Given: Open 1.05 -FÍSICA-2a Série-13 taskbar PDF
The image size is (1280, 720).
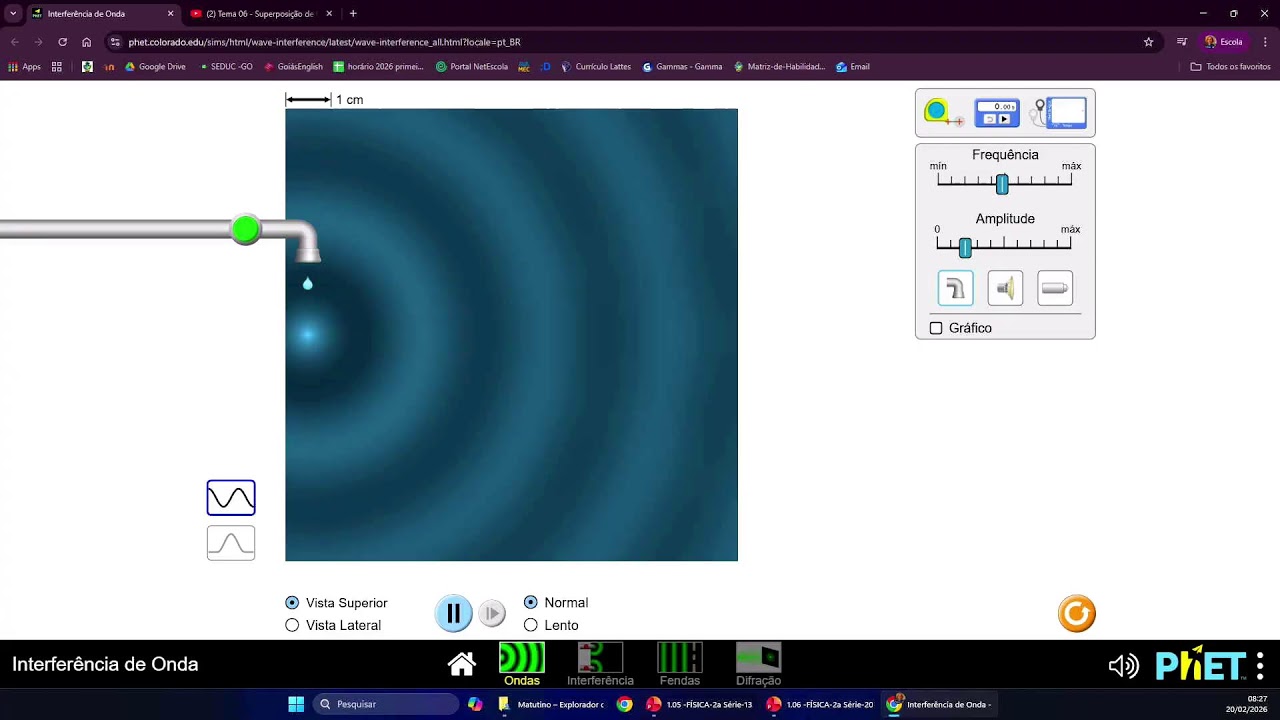Looking at the screenshot, I should click(x=699, y=704).
